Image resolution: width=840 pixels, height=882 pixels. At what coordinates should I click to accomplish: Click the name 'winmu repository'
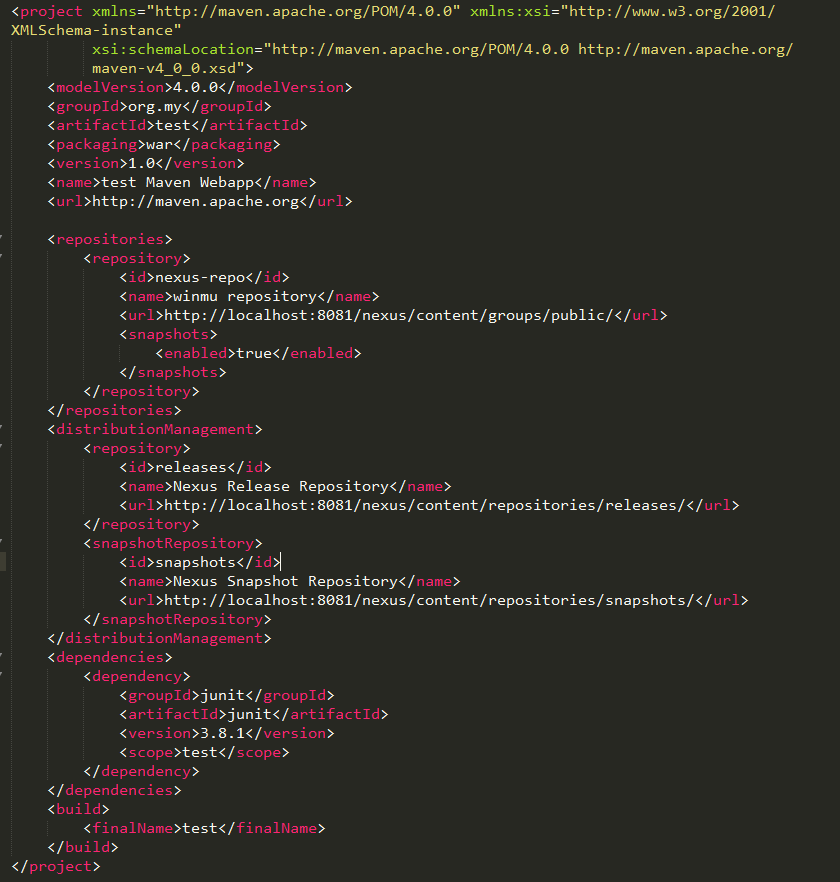click(x=245, y=296)
